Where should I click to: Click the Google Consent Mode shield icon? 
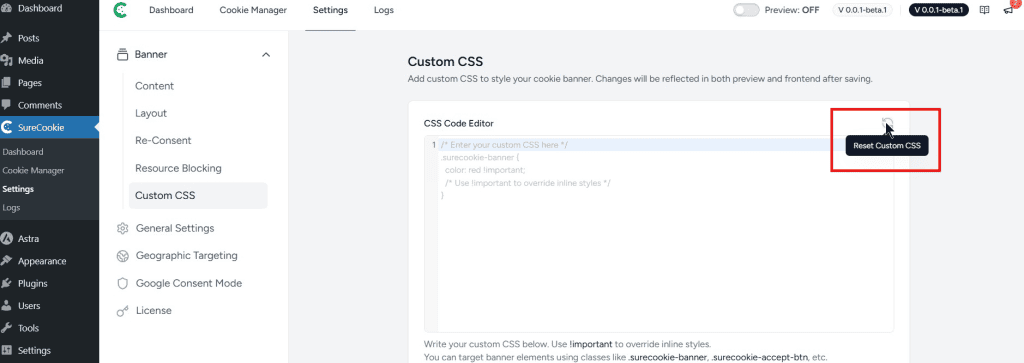click(122, 283)
